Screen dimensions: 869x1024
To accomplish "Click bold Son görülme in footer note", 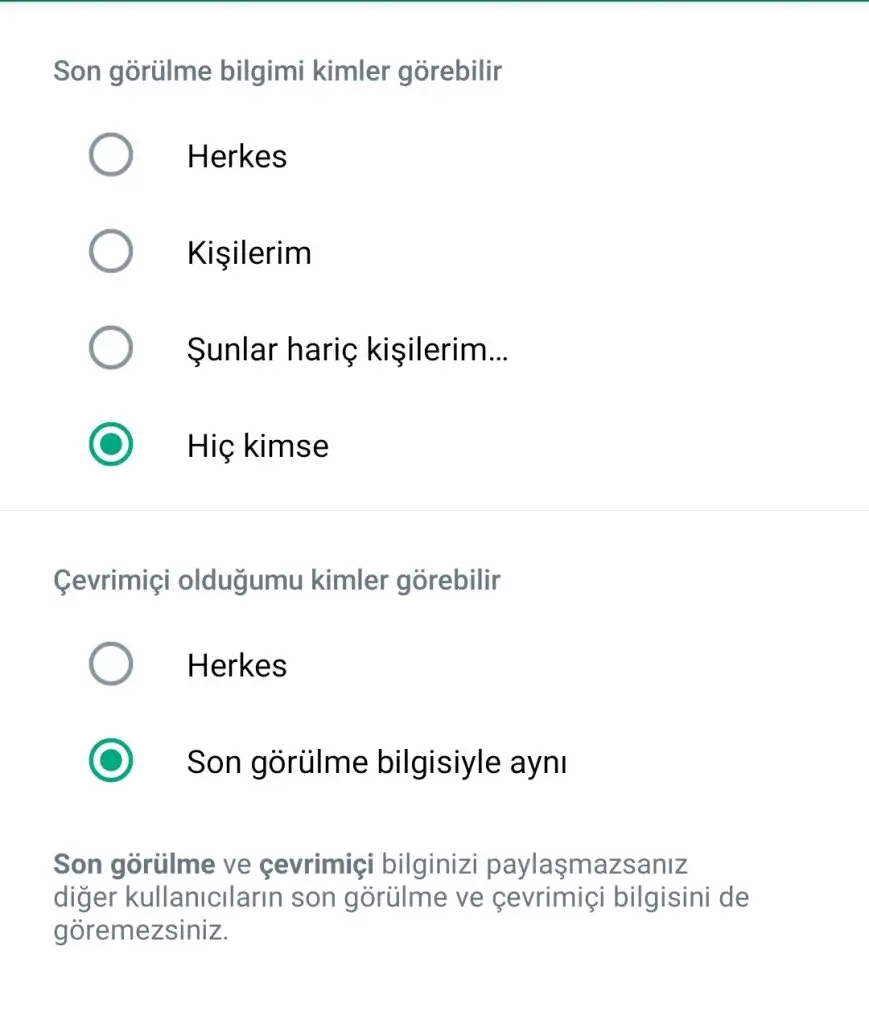I will [x=134, y=863].
